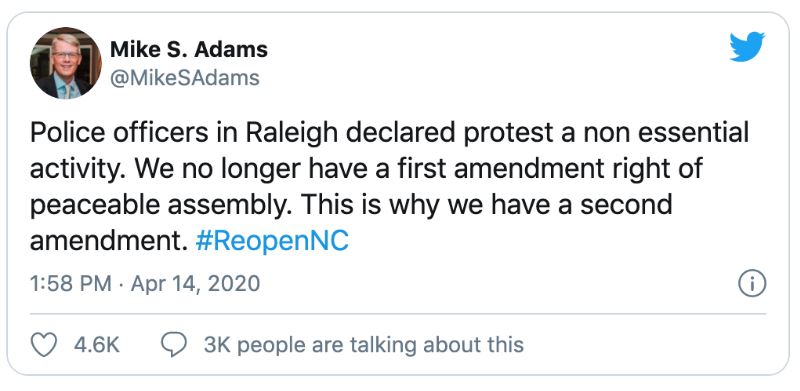Click the sentence "This is why we have a second"
This screenshot has height=391, width=800.
tap(486, 204)
